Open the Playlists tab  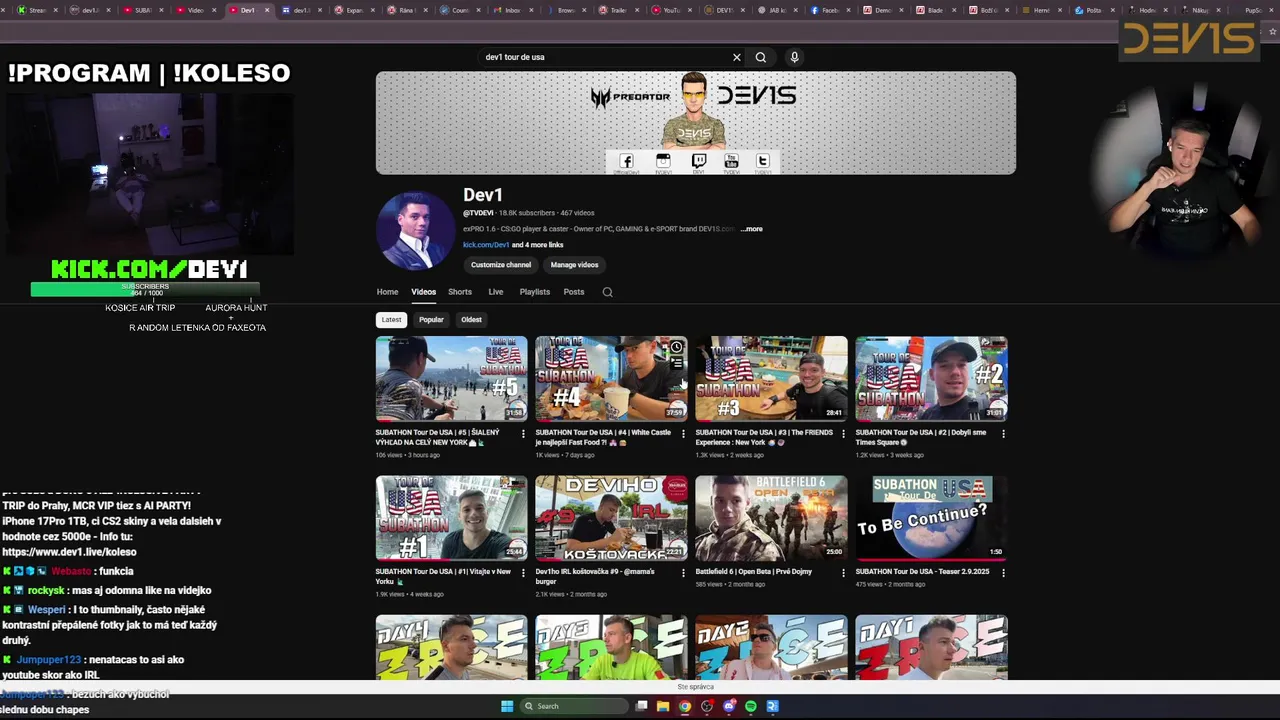534,292
